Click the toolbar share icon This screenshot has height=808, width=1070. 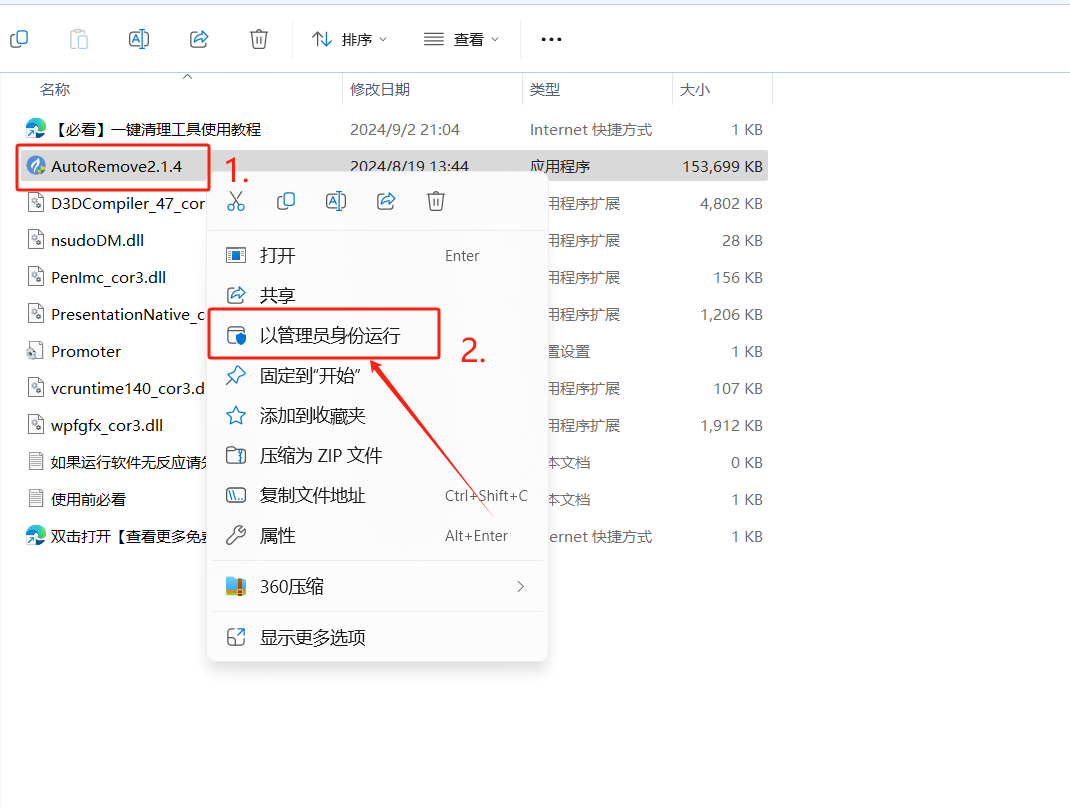199,39
